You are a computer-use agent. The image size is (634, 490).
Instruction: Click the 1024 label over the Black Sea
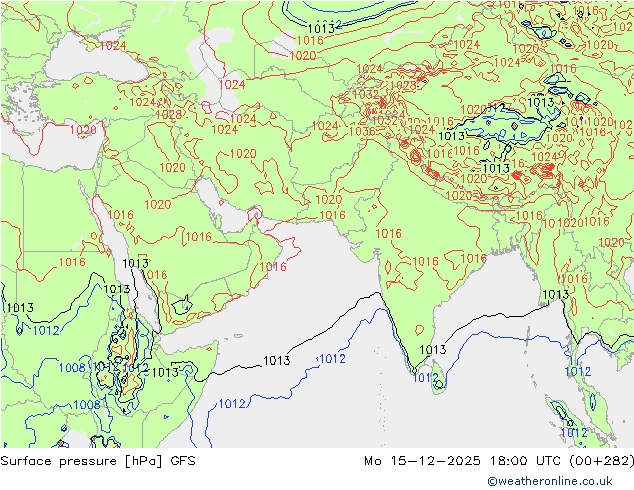coord(113,46)
